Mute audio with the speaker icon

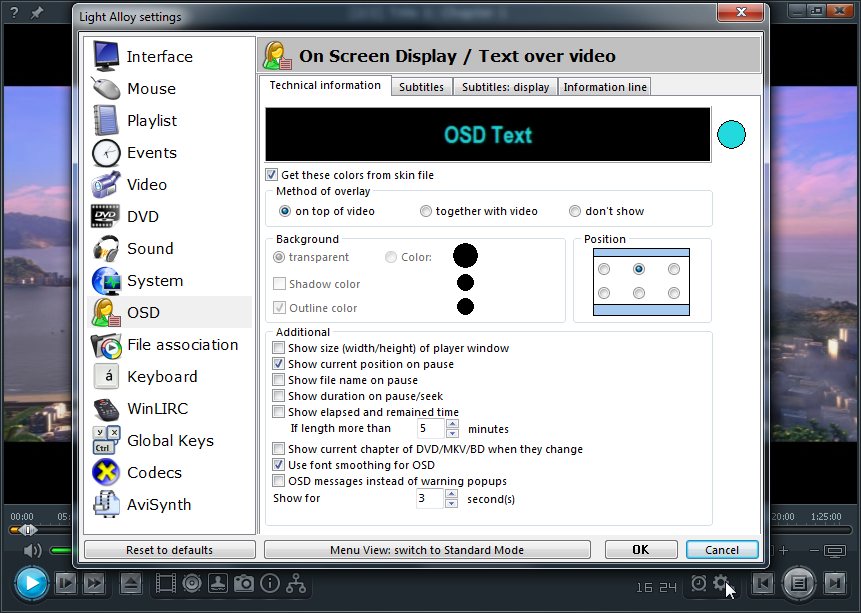pyautogui.click(x=33, y=550)
